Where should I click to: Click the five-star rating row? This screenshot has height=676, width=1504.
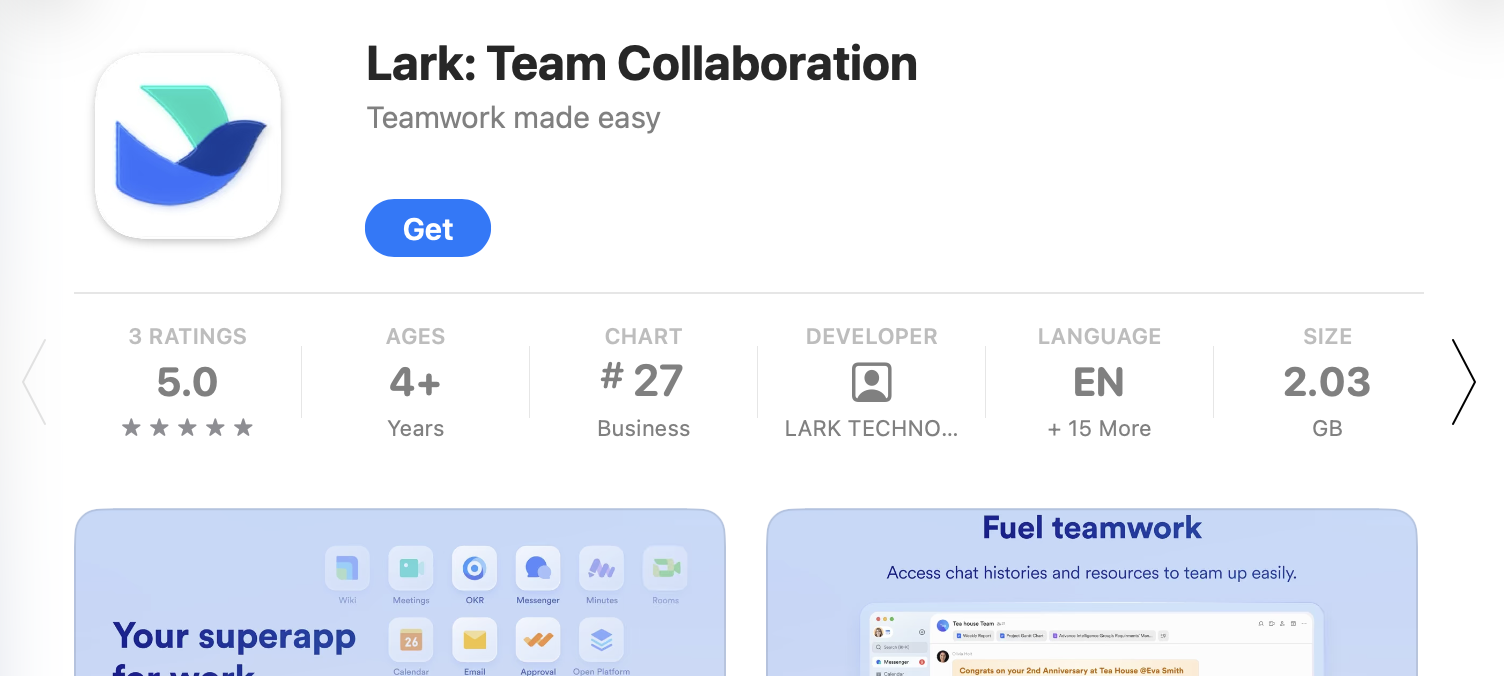tap(187, 428)
